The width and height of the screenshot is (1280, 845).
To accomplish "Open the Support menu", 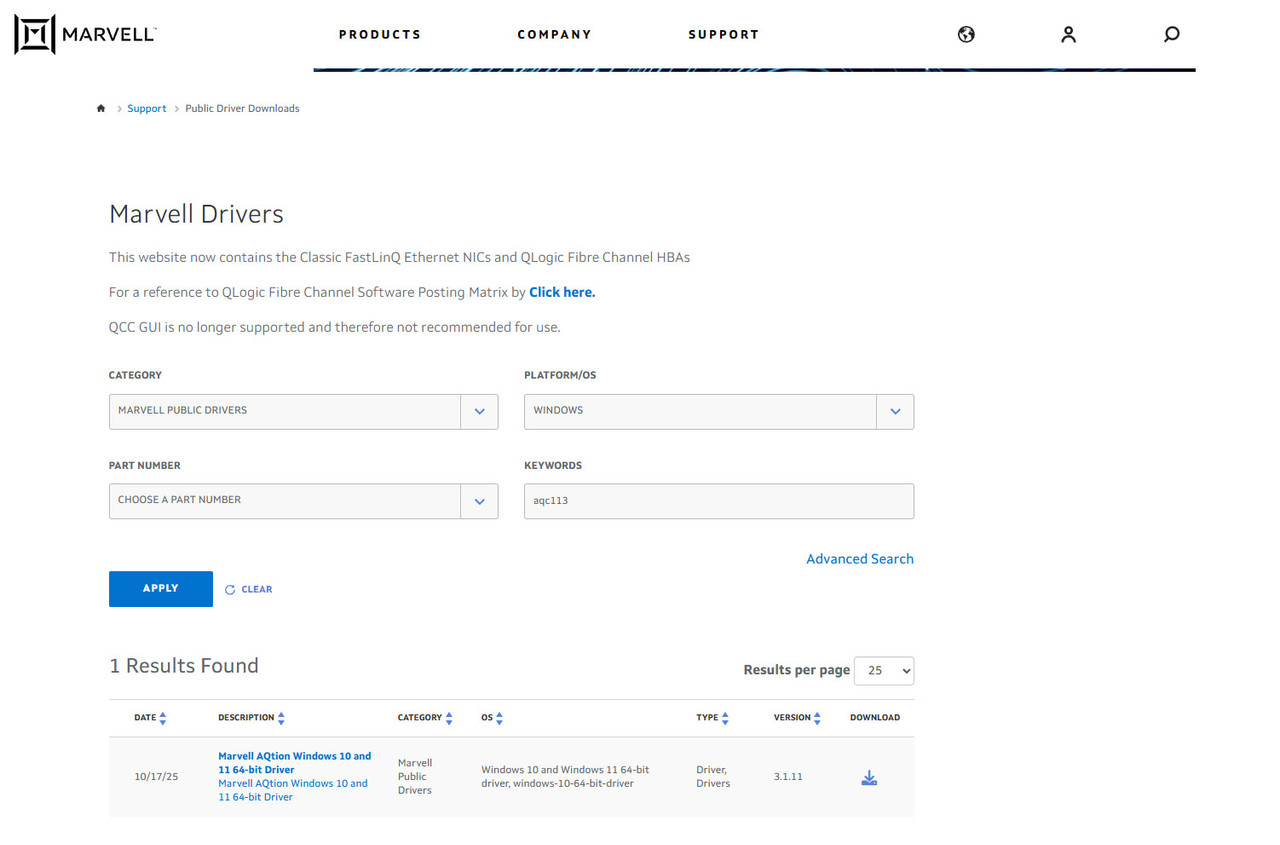I will click(724, 34).
